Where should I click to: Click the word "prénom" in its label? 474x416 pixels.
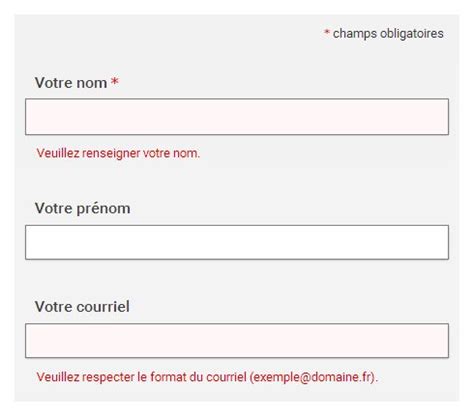(x=103, y=209)
